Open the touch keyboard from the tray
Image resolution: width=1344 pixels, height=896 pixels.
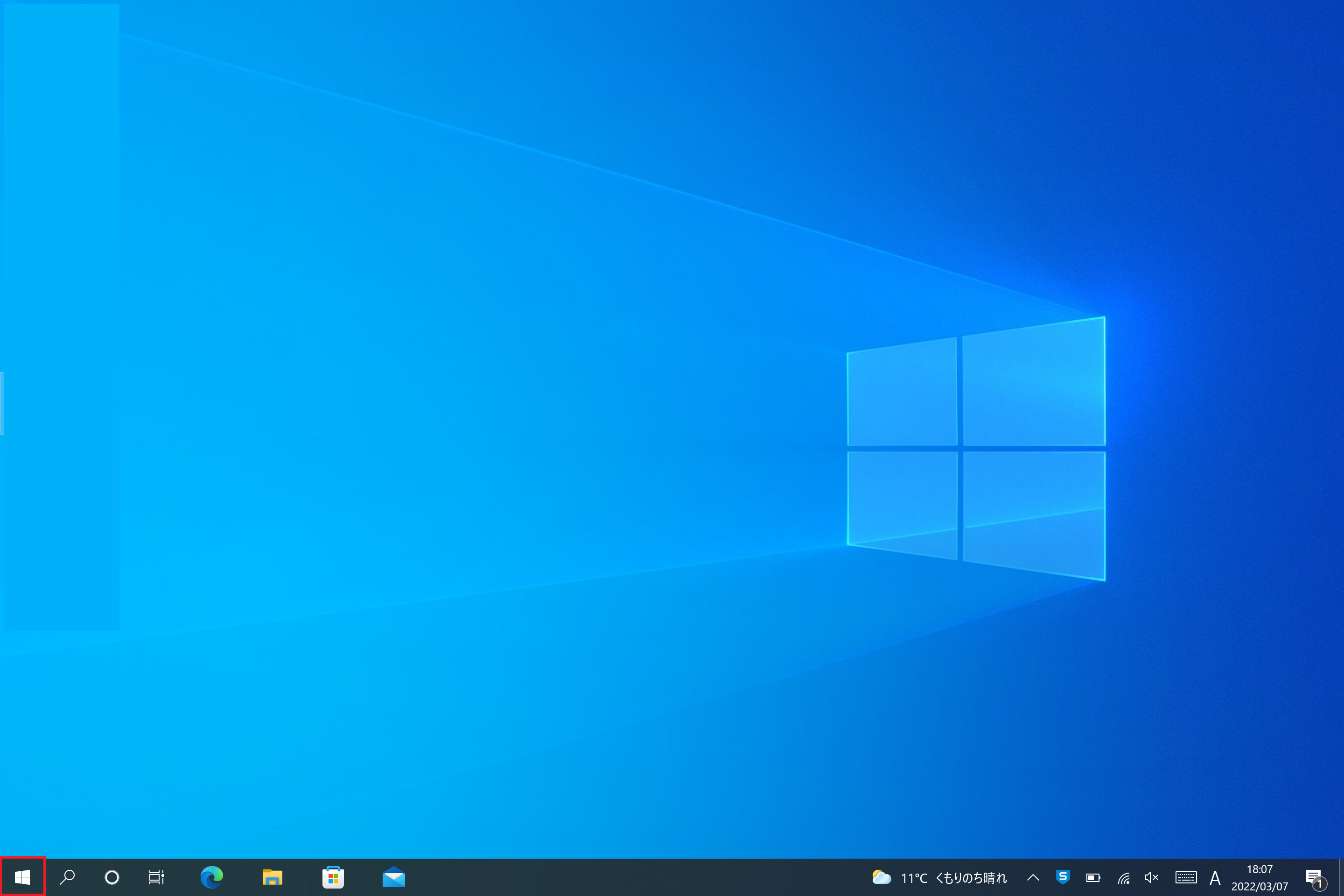[1186, 877]
